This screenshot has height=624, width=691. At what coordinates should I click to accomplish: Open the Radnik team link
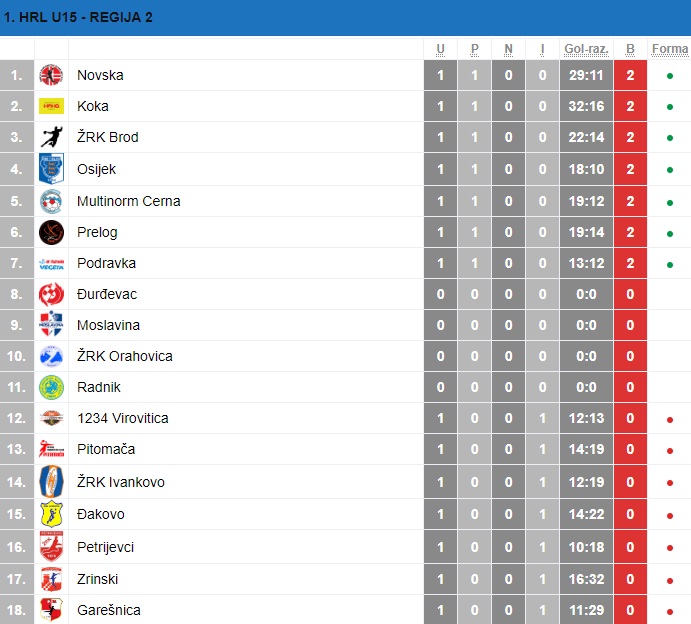(x=99, y=387)
